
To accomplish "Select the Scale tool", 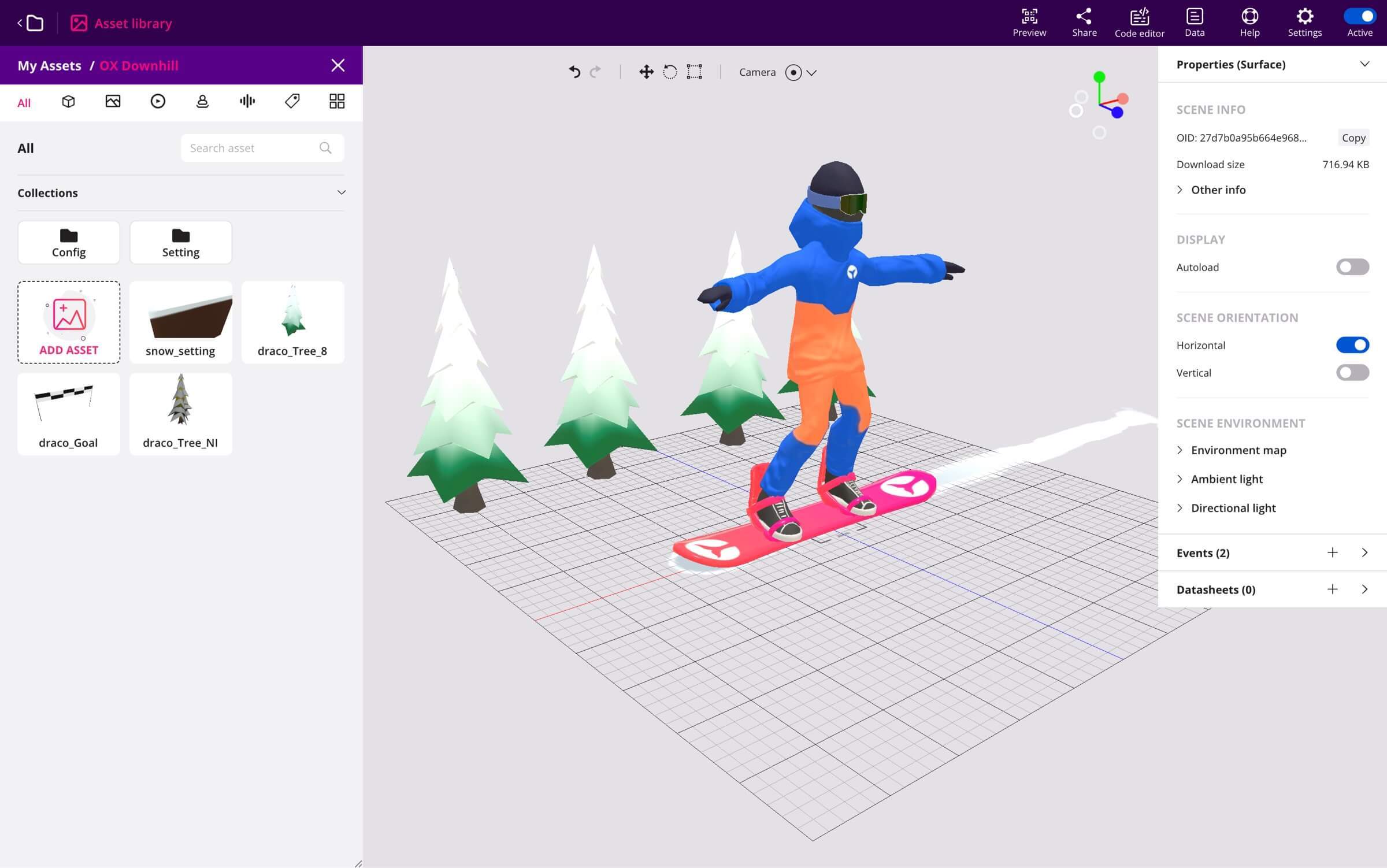I will [x=694, y=72].
